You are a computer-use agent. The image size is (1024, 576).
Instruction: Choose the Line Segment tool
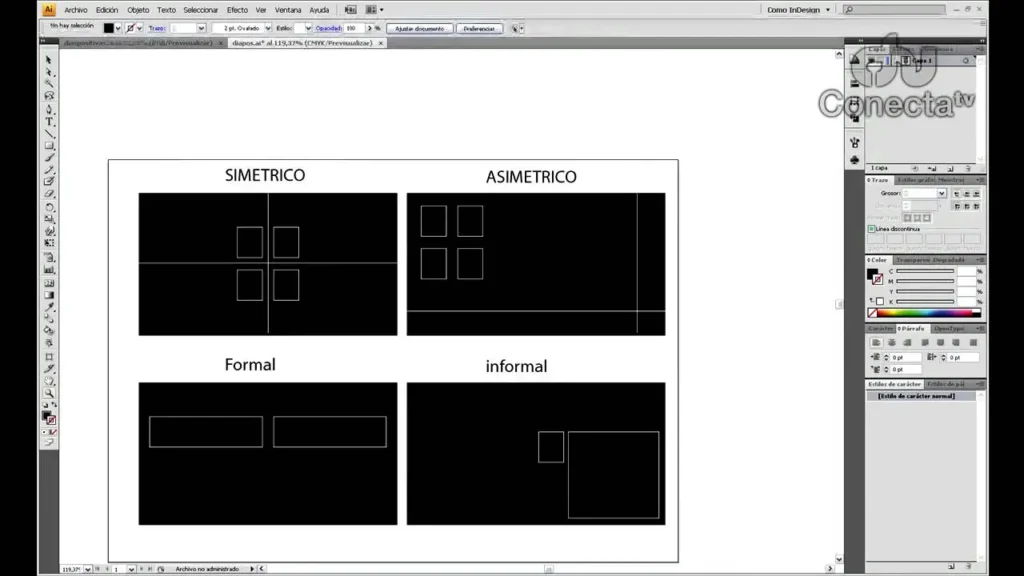(49, 134)
